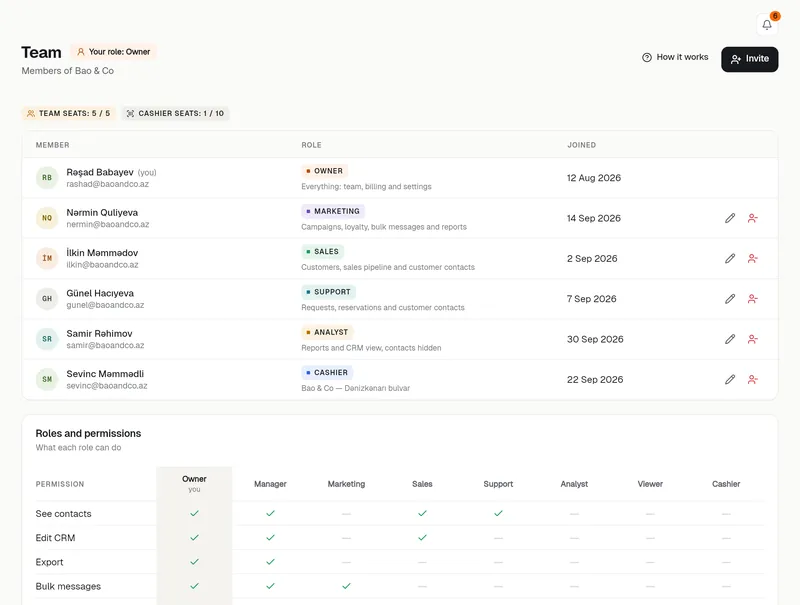Click the Member column header
The height and width of the screenshot is (605, 800).
pyautogui.click(x=53, y=145)
